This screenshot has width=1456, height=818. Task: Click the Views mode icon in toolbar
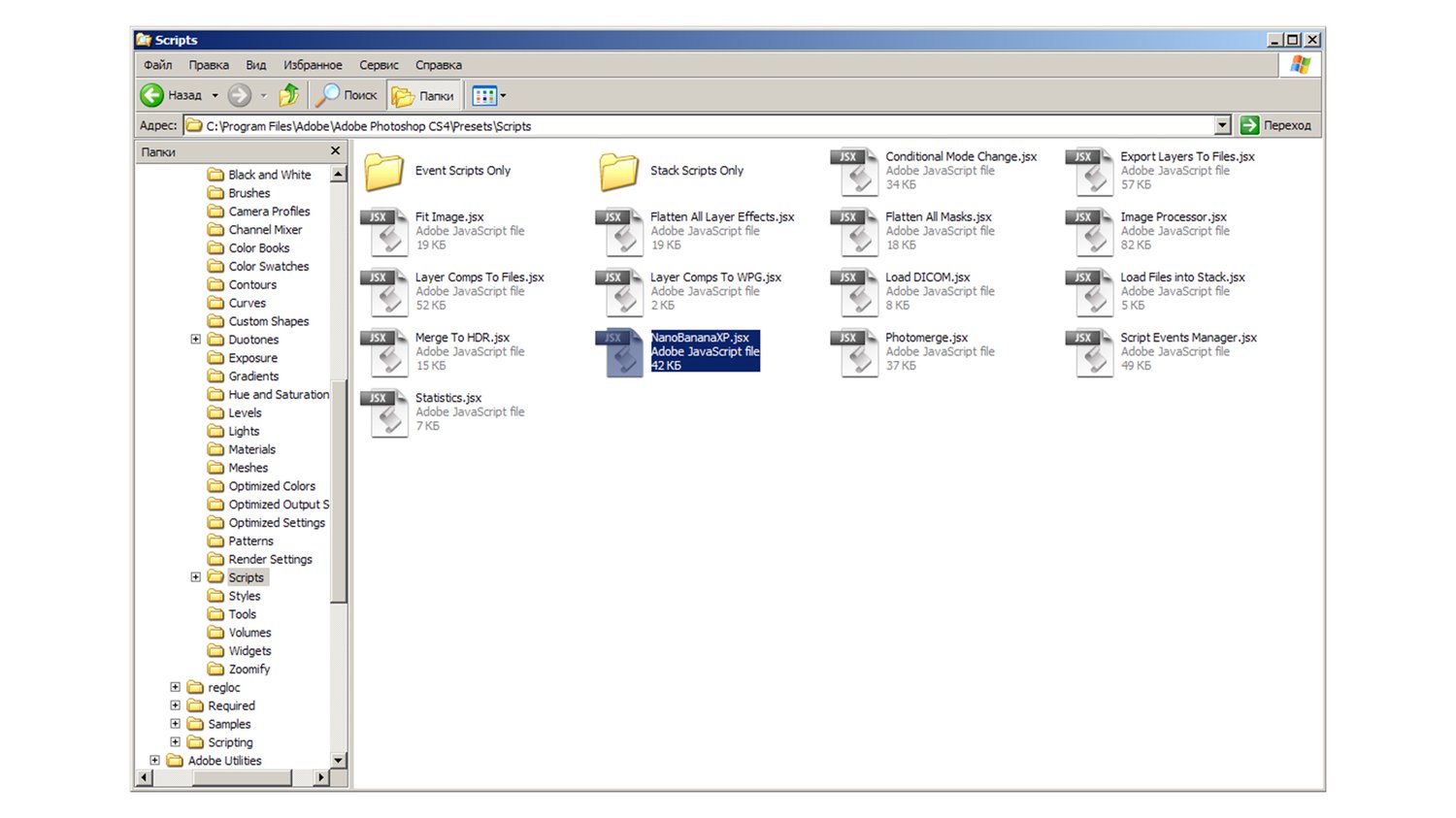pos(483,95)
